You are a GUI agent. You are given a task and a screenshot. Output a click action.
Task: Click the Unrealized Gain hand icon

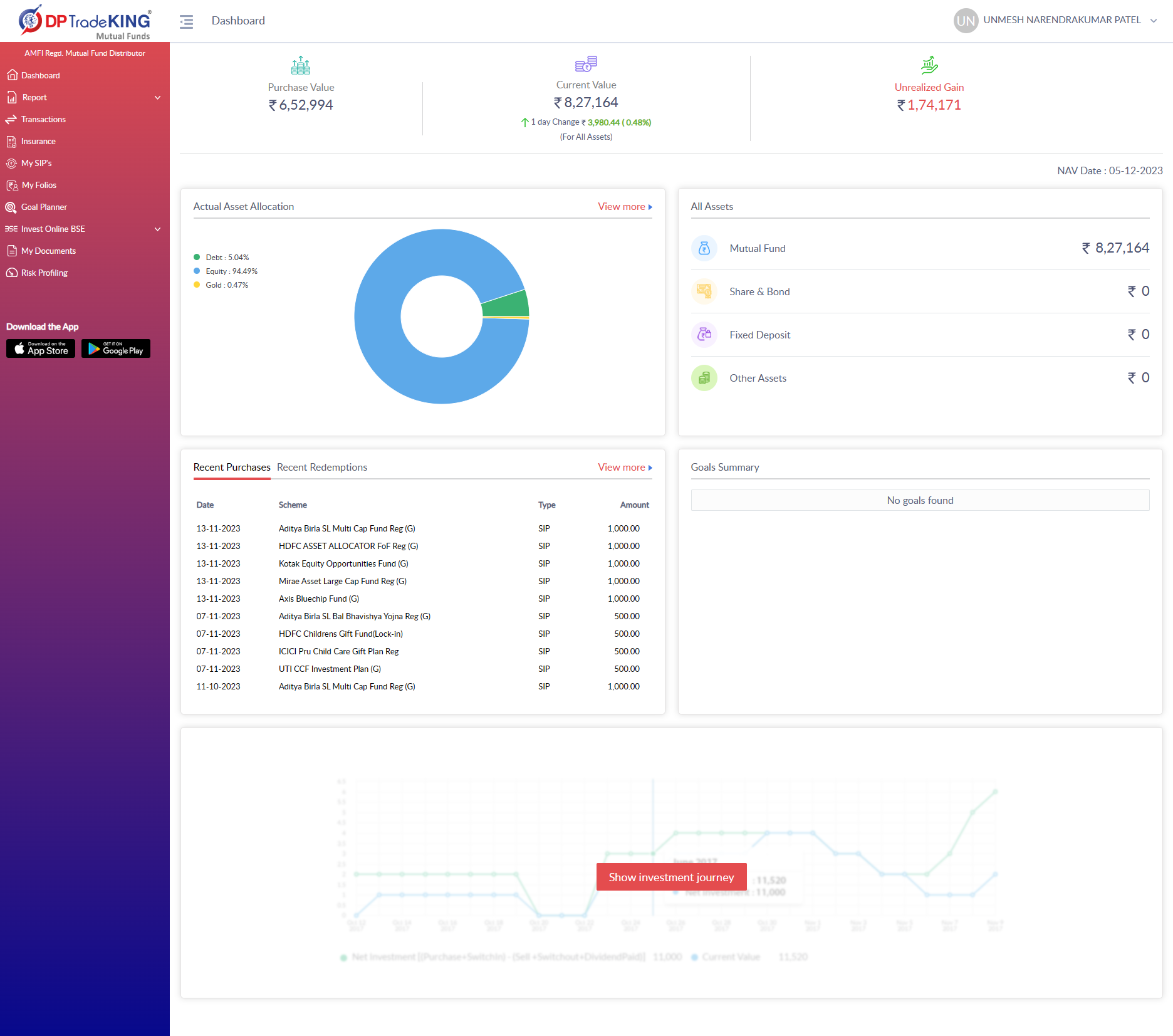point(929,65)
